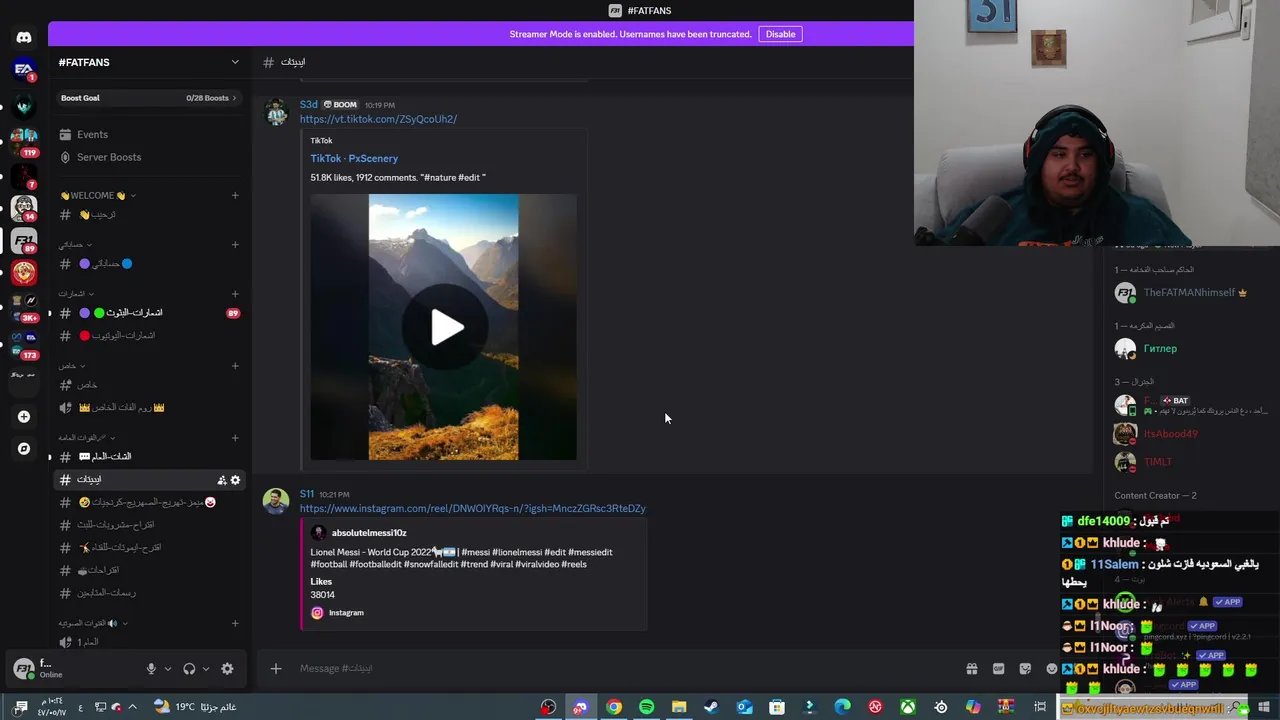Open the الترحيب channel
This screenshot has height=720, width=1280.
pyautogui.click(x=149, y=215)
